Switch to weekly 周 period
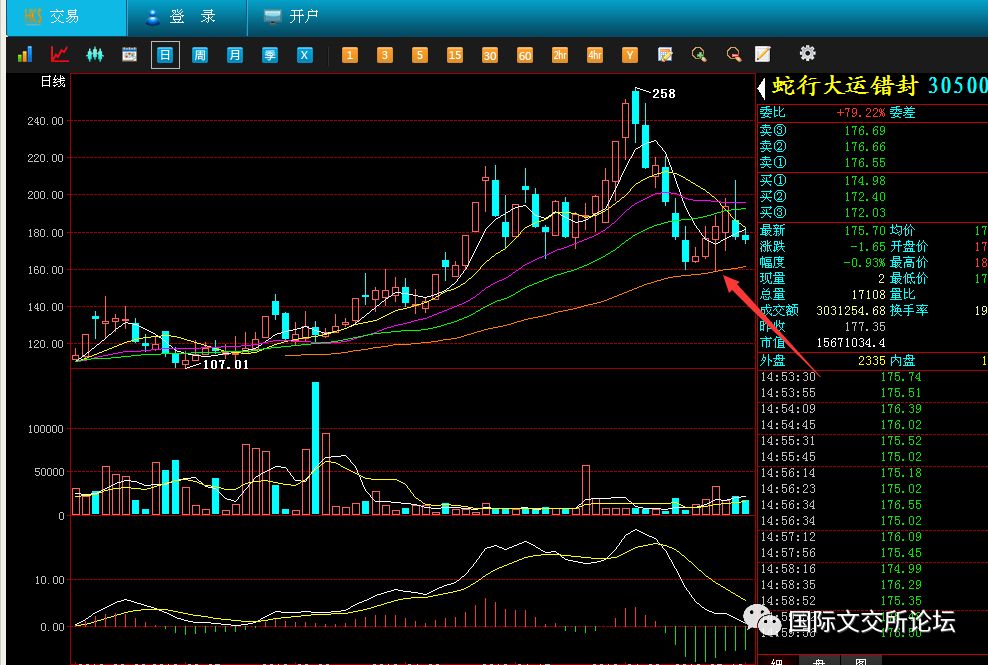The width and height of the screenshot is (988, 665). tap(200, 55)
